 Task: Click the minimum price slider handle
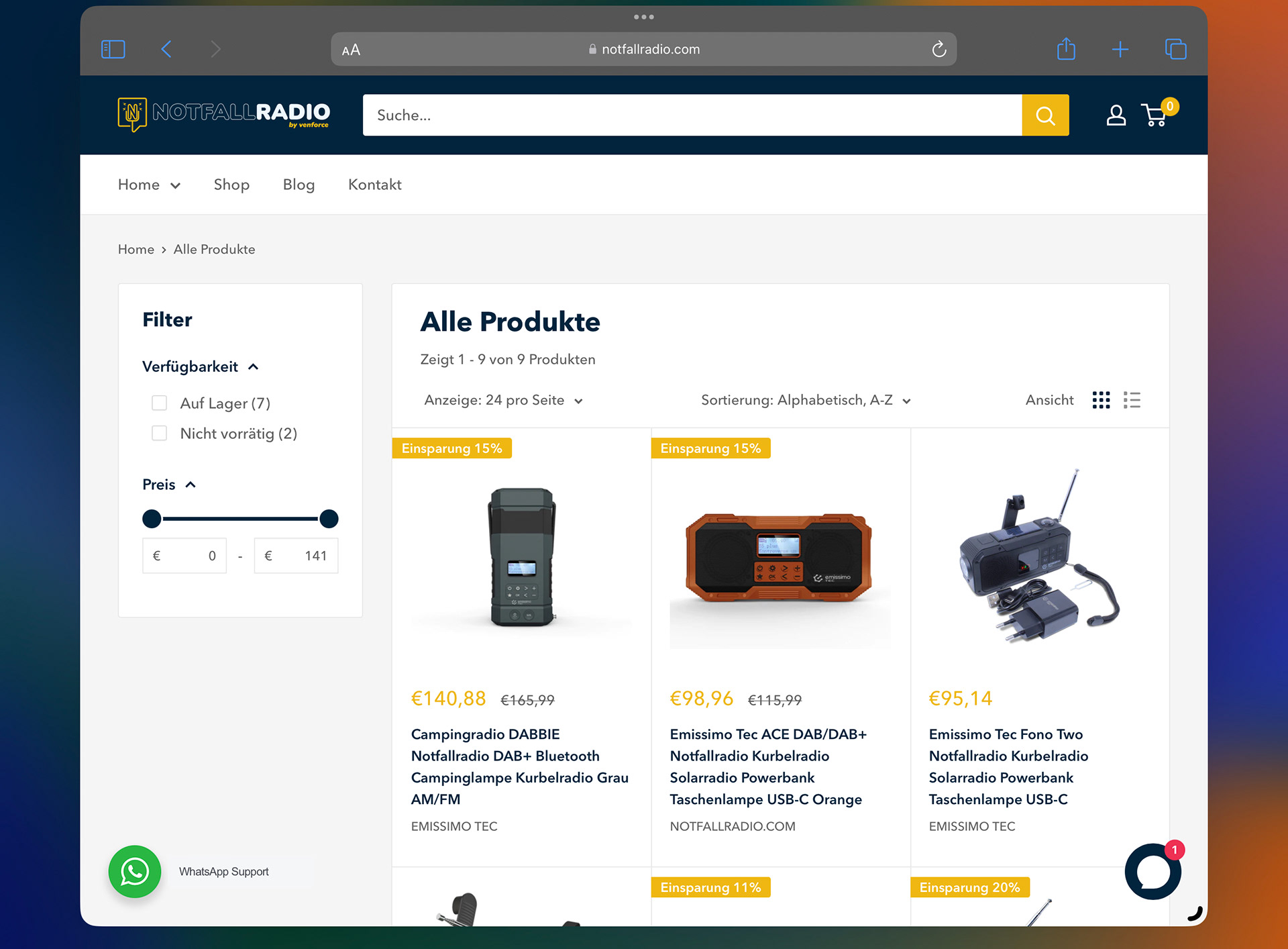(x=152, y=519)
